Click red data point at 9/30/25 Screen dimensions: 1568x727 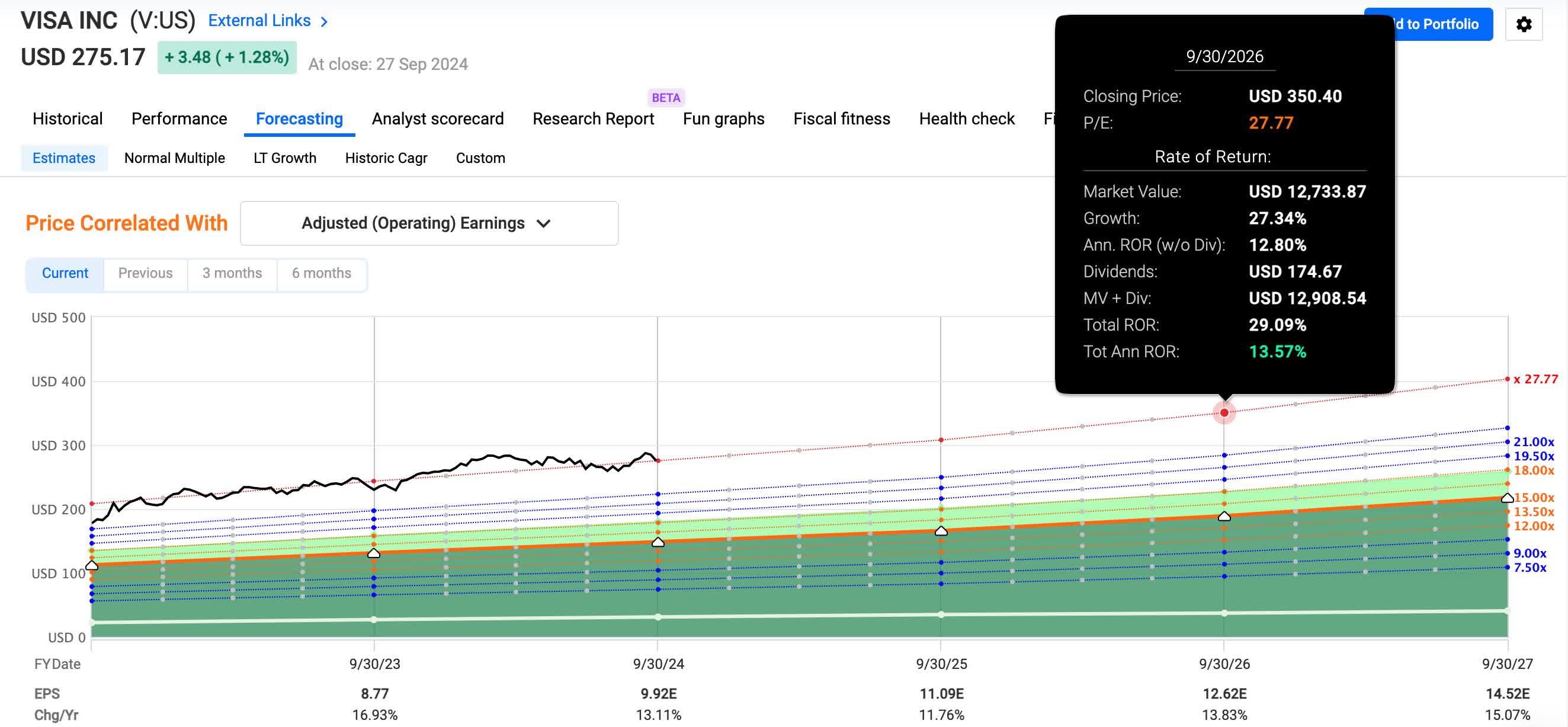[x=941, y=440]
